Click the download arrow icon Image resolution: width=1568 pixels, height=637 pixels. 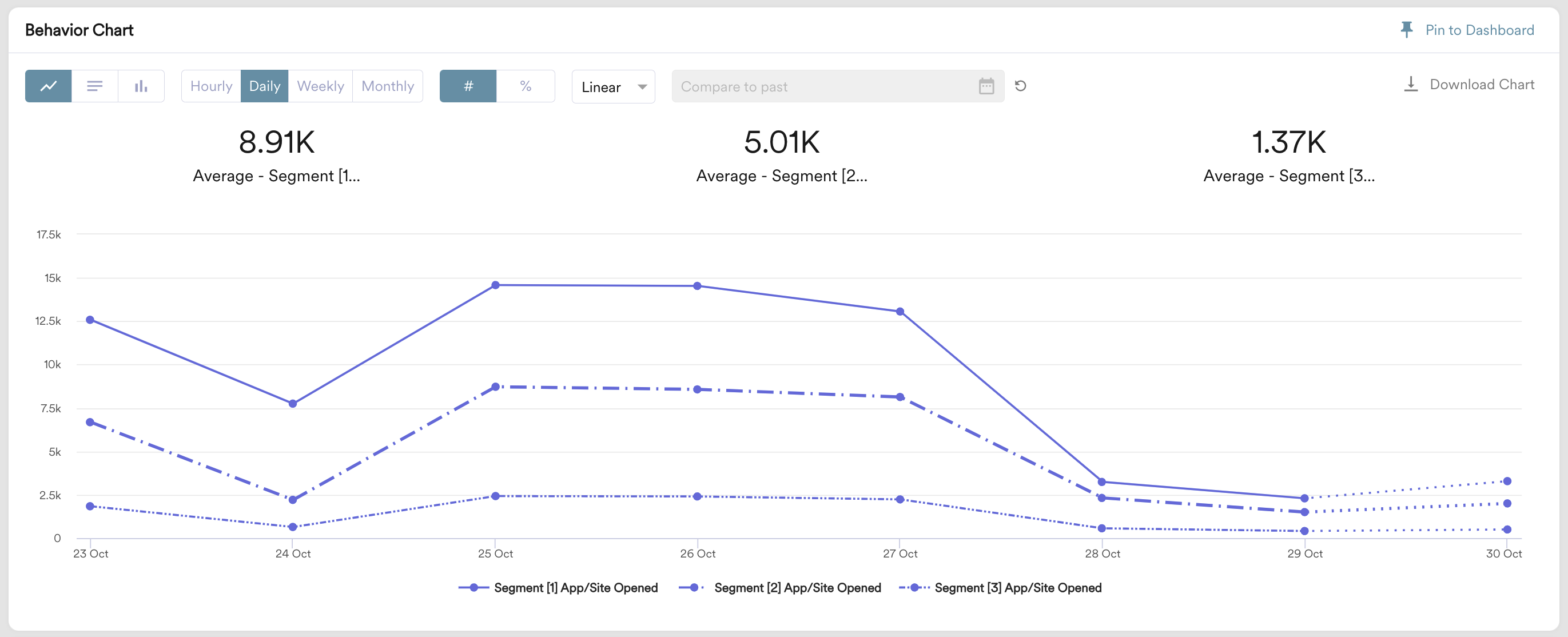pyautogui.click(x=1410, y=85)
